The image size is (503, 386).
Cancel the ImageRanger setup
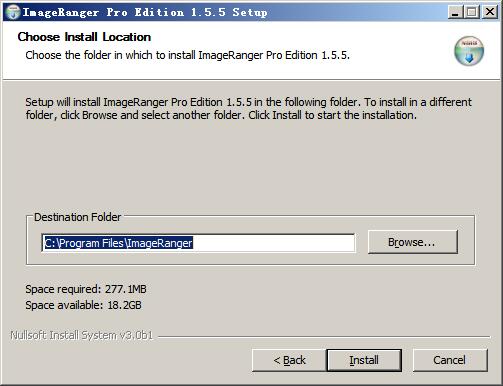click(450, 360)
